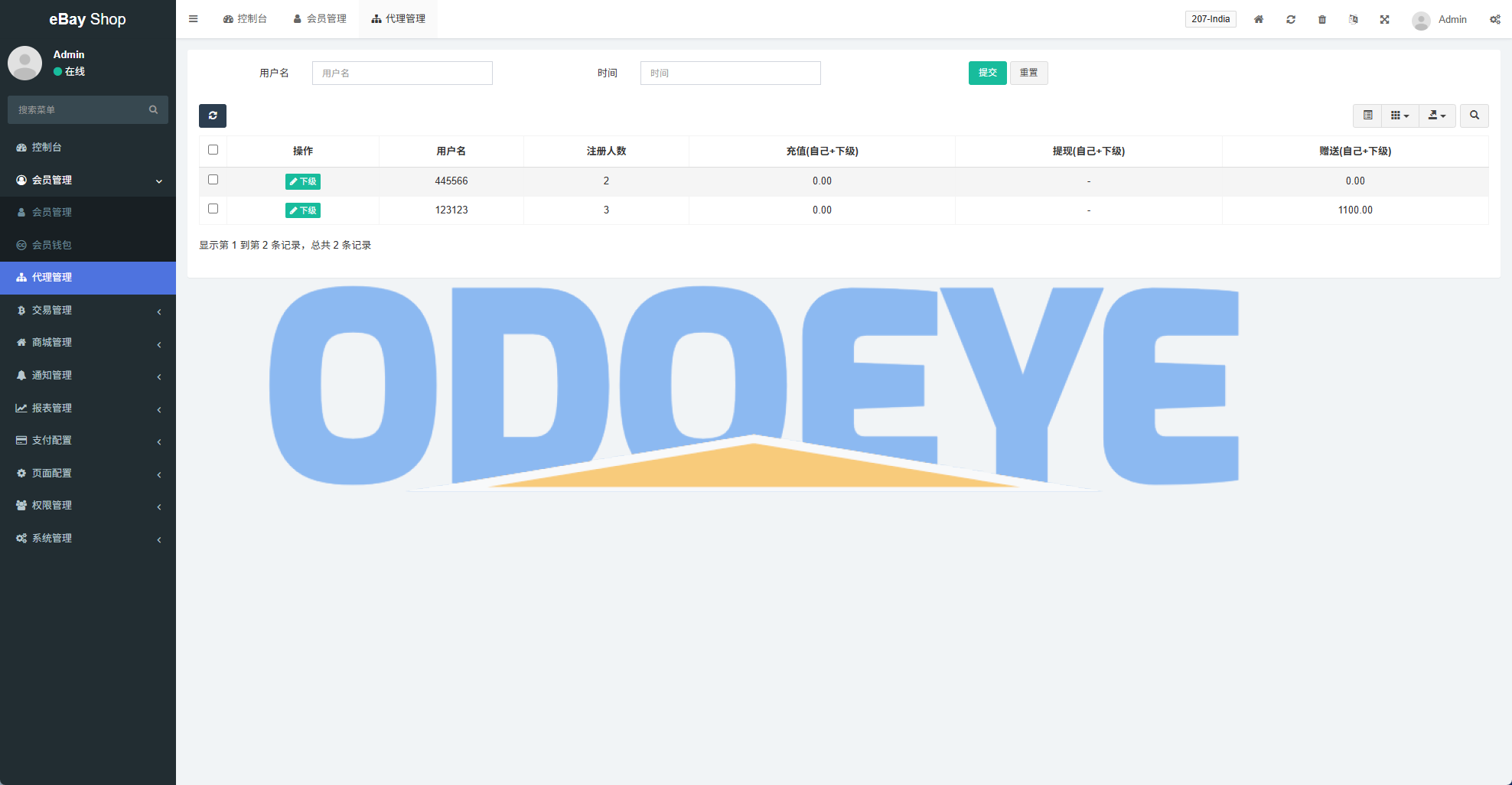Expand the 交易管理 sidebar menu
The height and width of the screenshot is (785, 1512).
coord(88,310)
